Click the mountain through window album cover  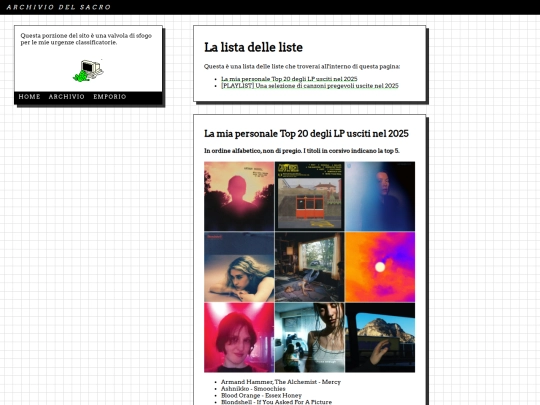[x=380, y=338]
